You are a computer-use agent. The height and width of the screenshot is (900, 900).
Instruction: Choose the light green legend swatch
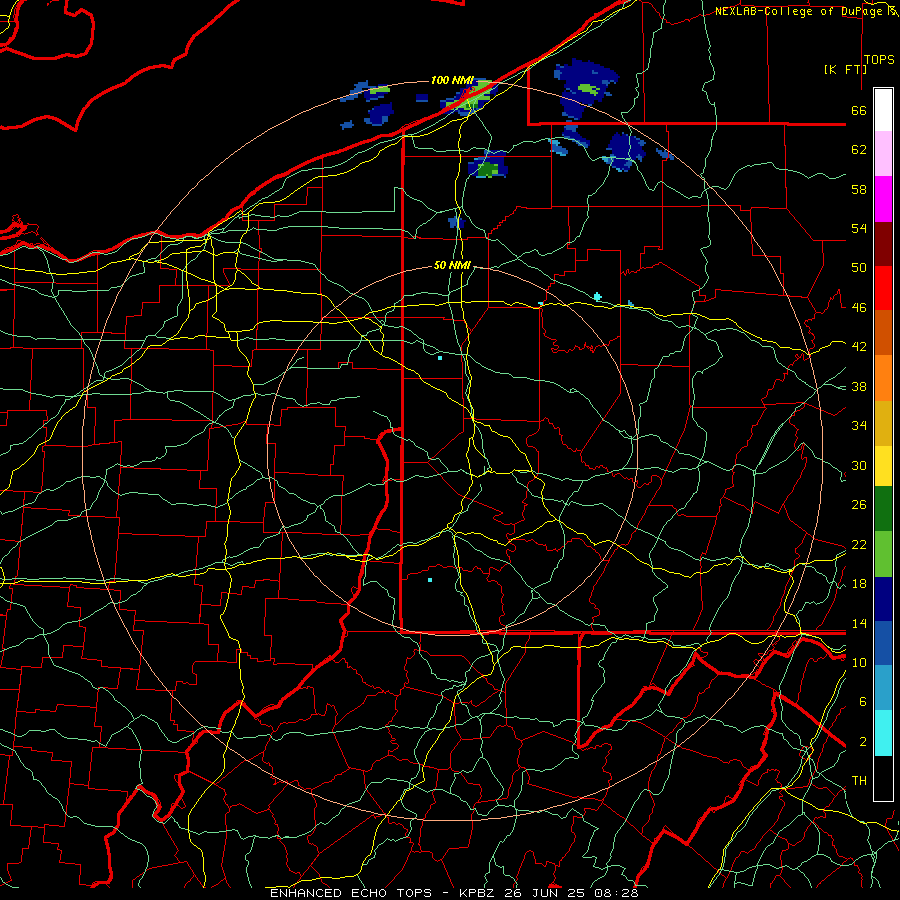883,554
